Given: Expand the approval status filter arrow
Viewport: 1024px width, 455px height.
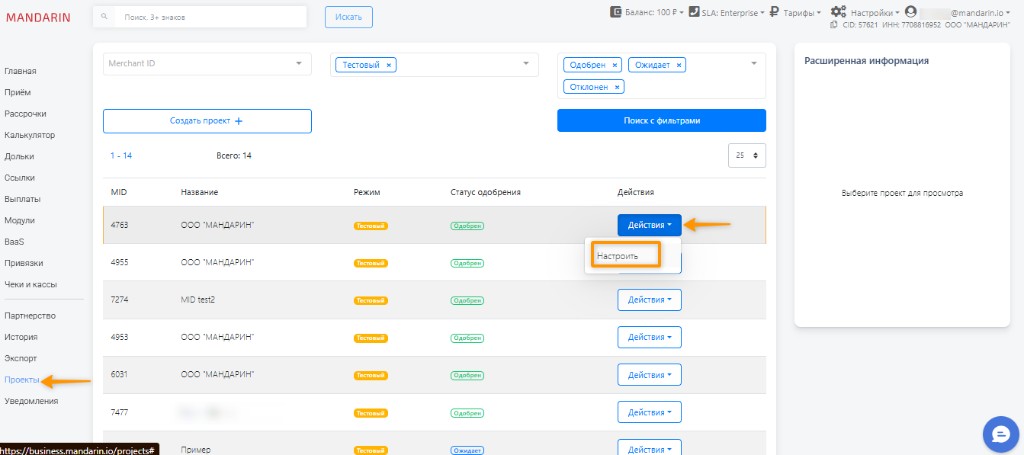Looking at the screenshot, I should [x=754, y=63].
